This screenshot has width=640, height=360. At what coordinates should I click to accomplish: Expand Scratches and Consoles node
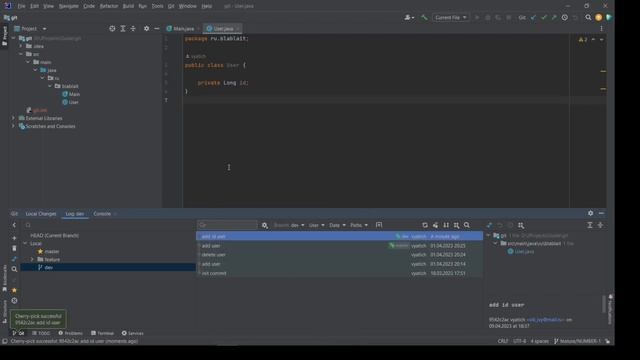click(13, 126)
